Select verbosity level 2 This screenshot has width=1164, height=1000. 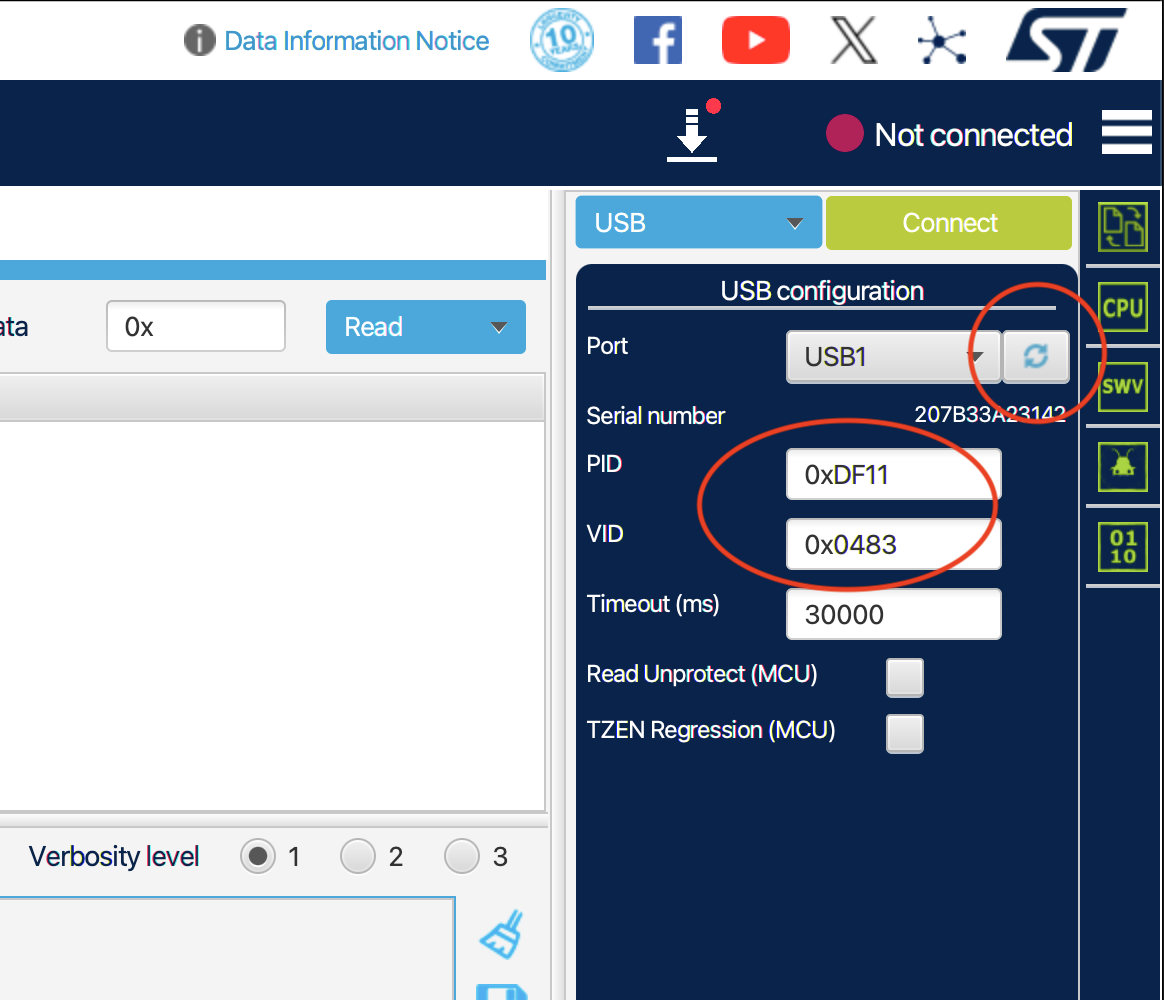coord(358,857)
